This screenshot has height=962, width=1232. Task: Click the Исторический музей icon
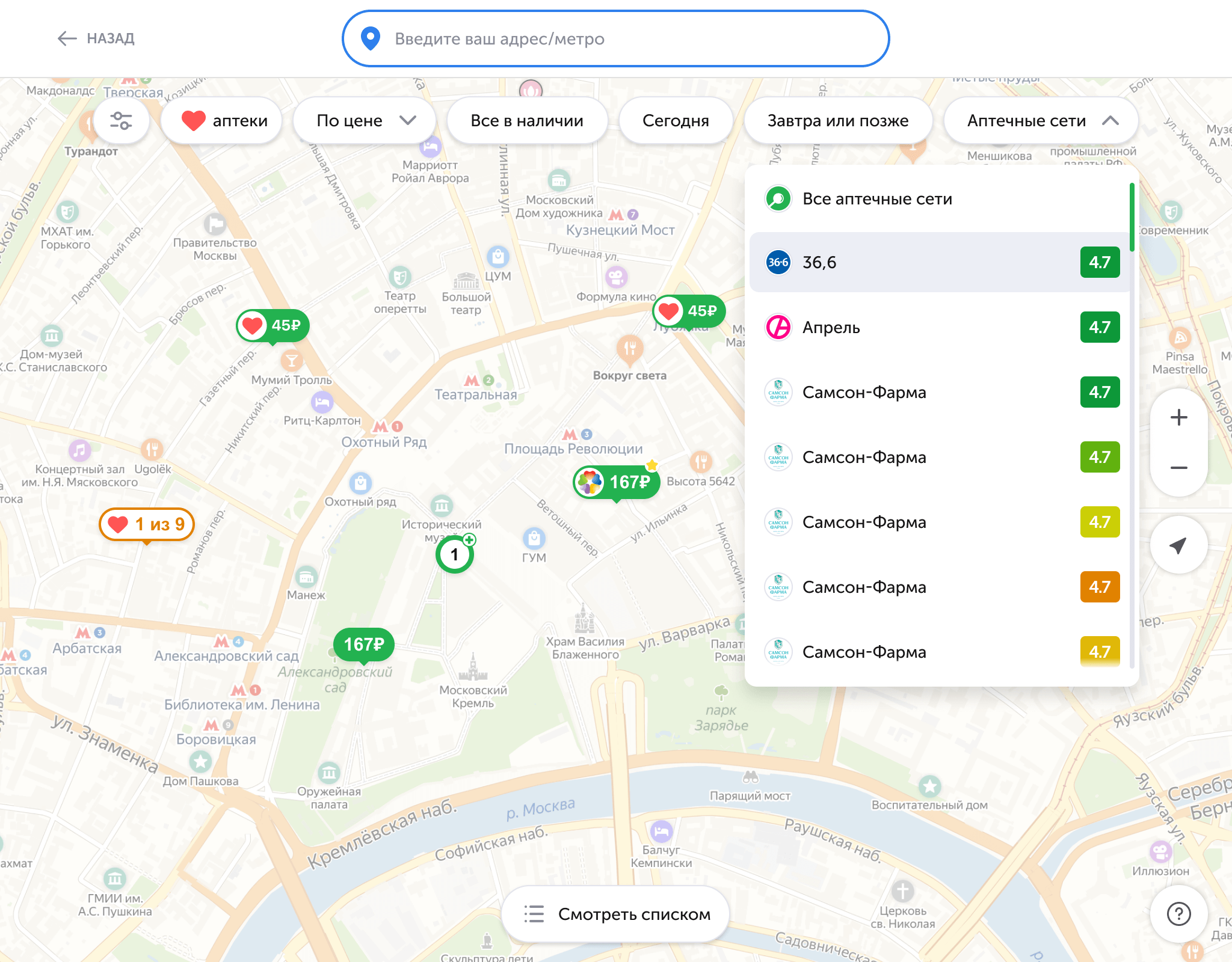click(x=442, y=506)
